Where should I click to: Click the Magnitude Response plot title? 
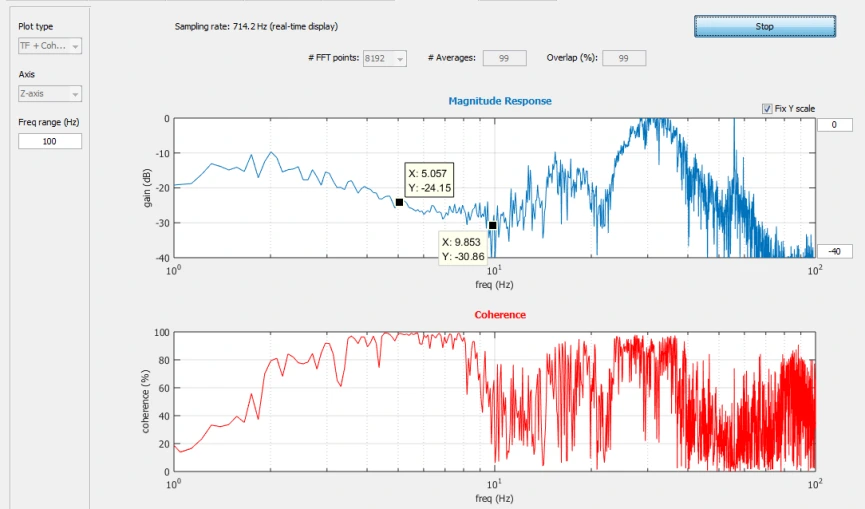(x=500, y=101)
